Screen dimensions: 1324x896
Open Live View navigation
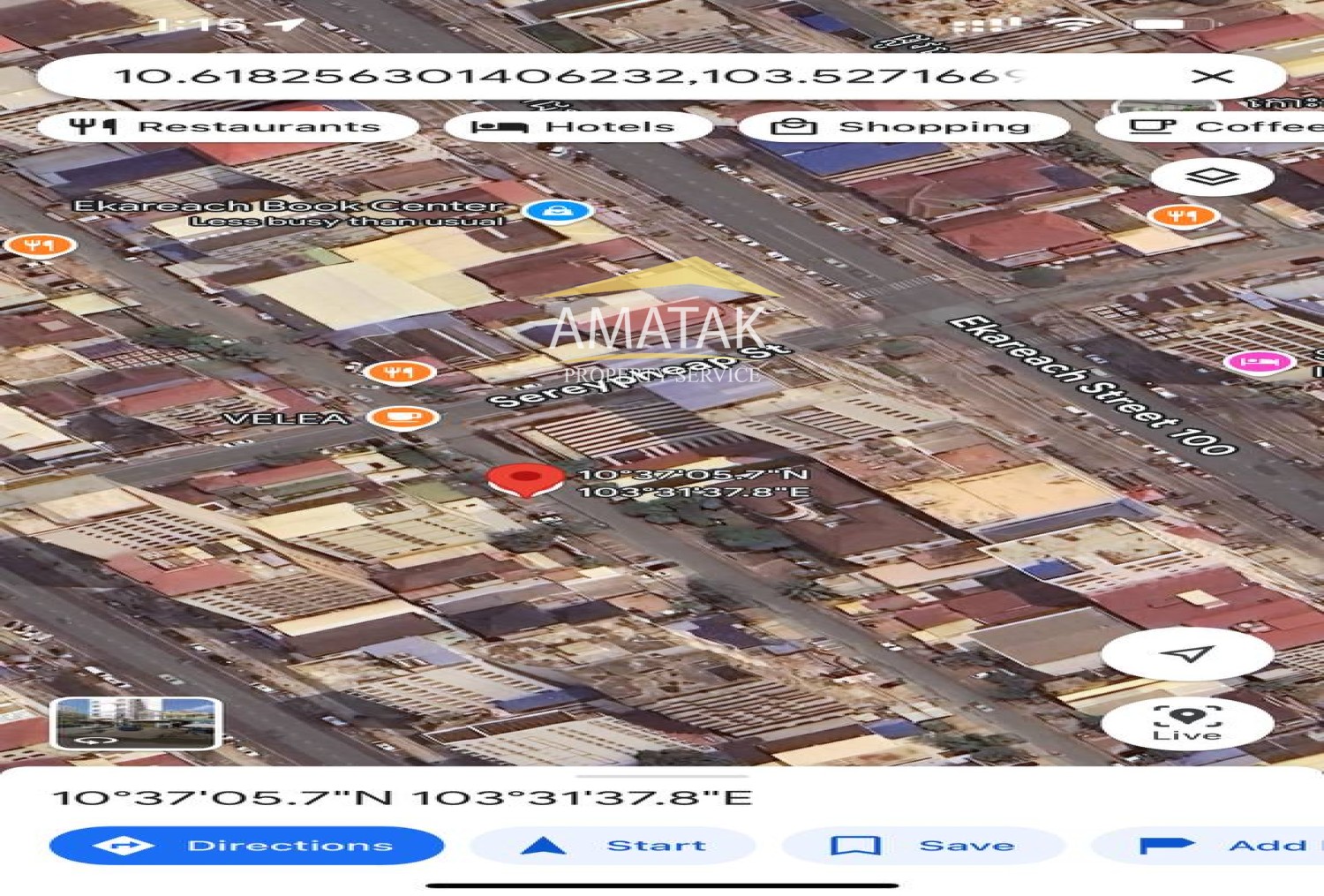(x=1187, y=723)
